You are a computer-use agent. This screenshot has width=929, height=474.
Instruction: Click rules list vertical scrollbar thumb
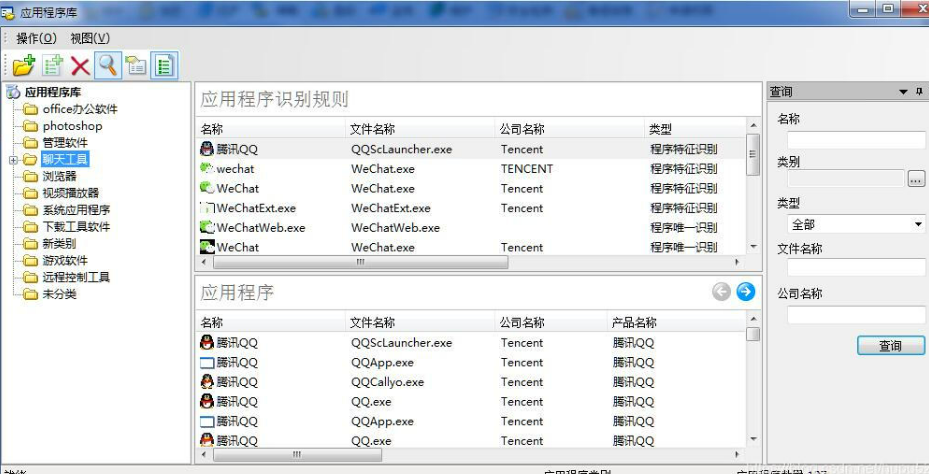(753, 154)
